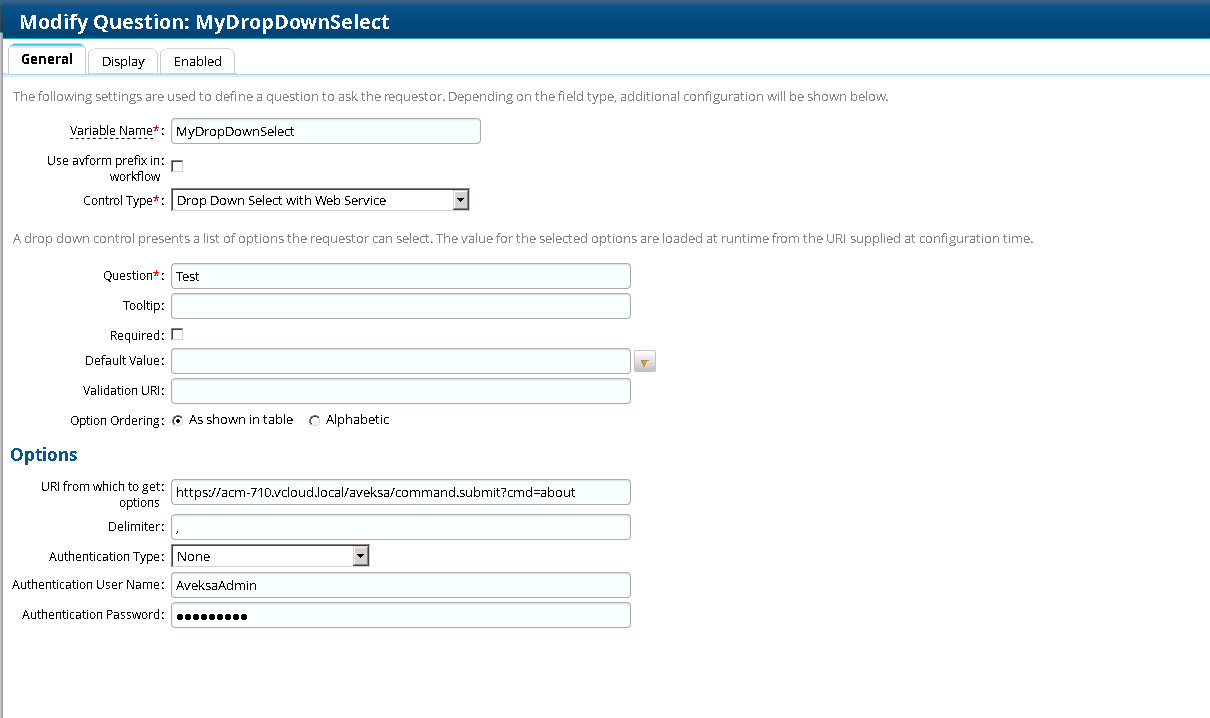Screen dimensions: 1210x718
Task: Focus the Validation URI field
Action: [400, 391]
